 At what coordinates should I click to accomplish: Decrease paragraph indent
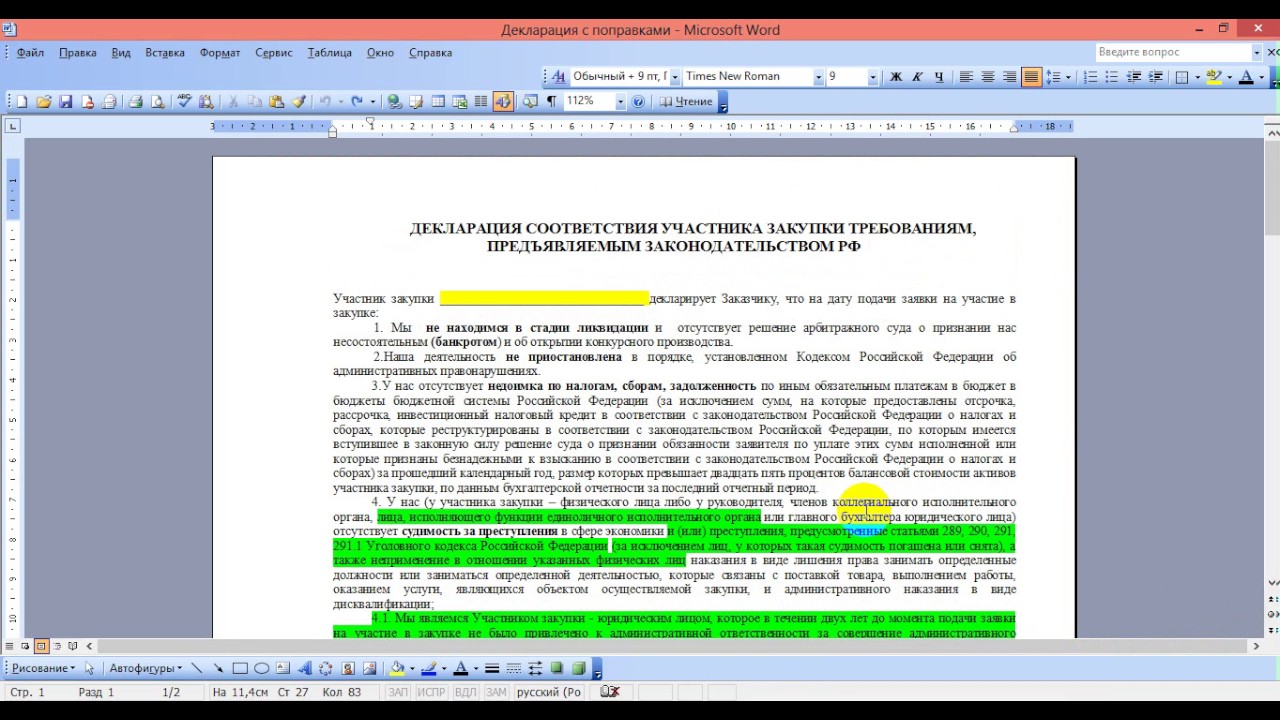1134,77
